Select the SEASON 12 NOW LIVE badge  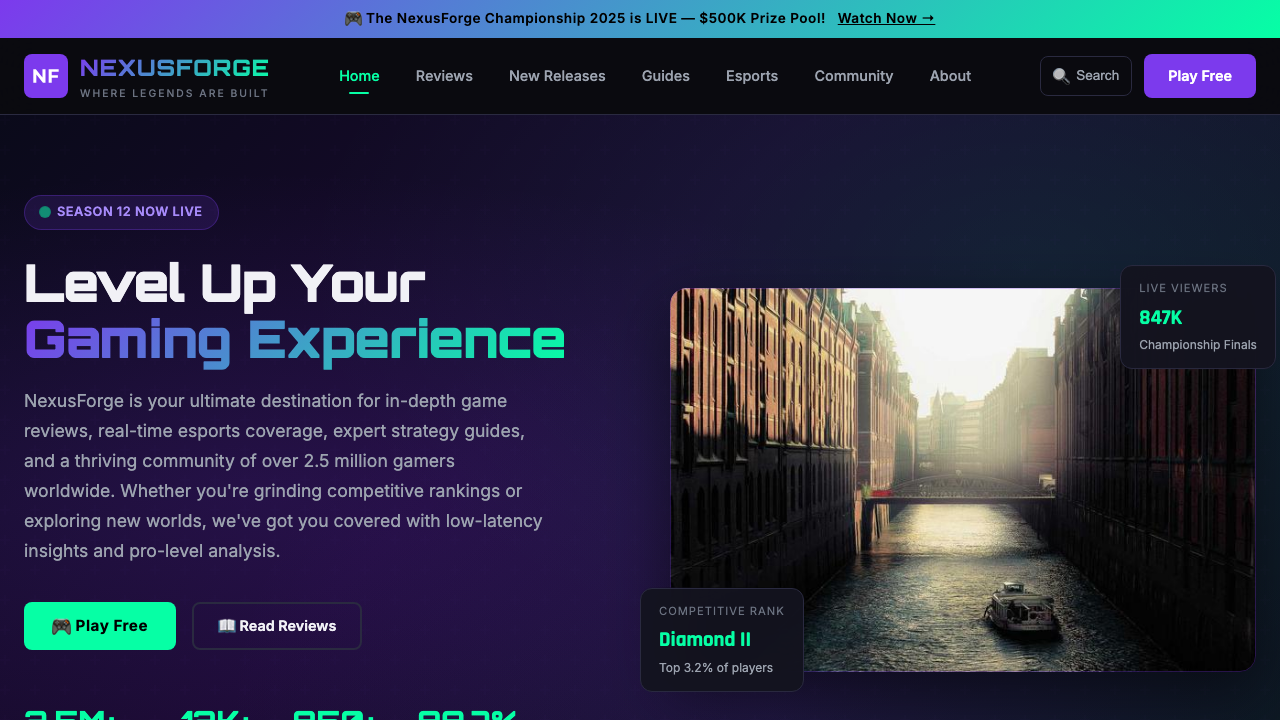121,212
